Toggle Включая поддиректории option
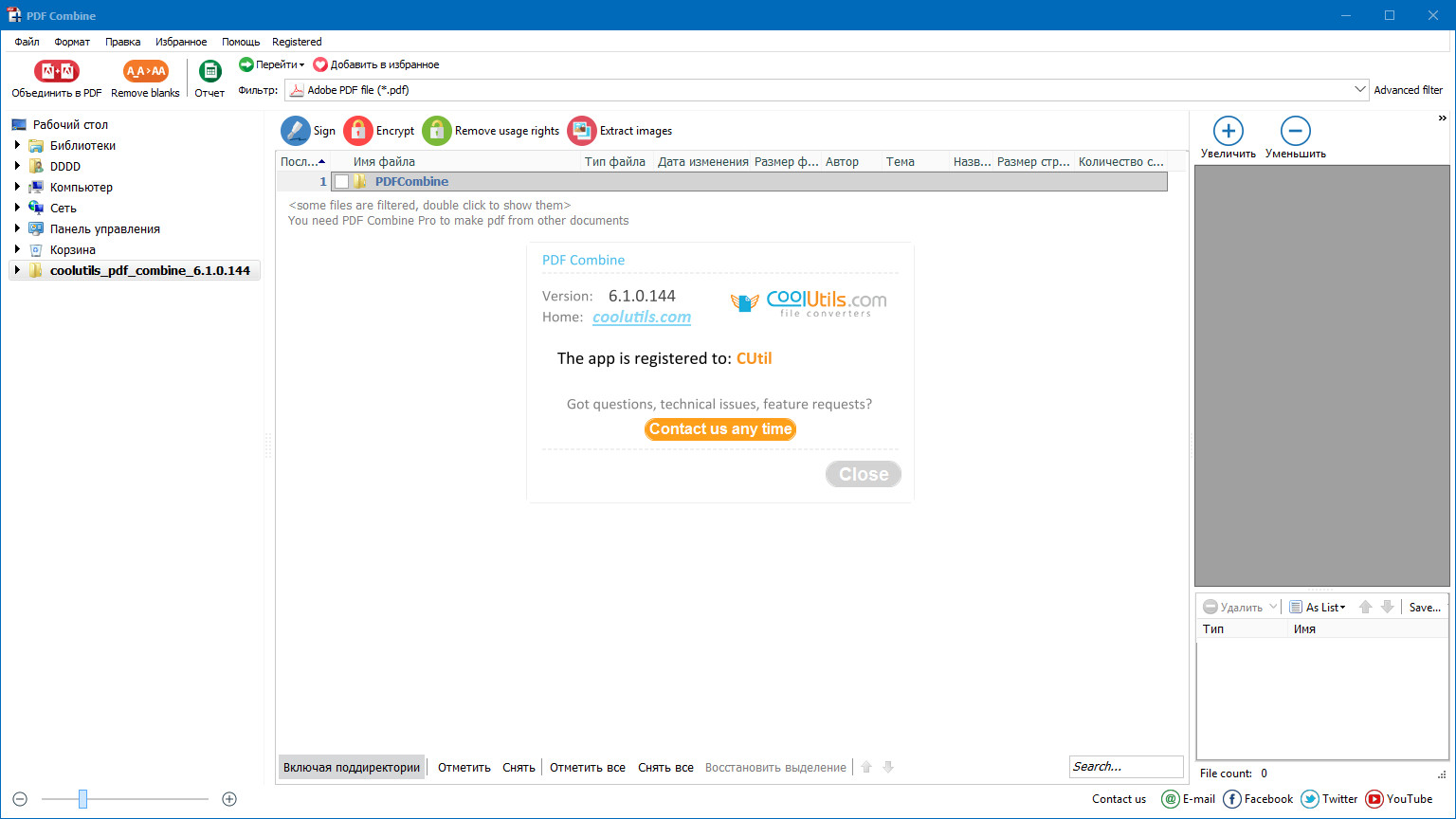Viewport: 1456px width, 819px height. 352,767
